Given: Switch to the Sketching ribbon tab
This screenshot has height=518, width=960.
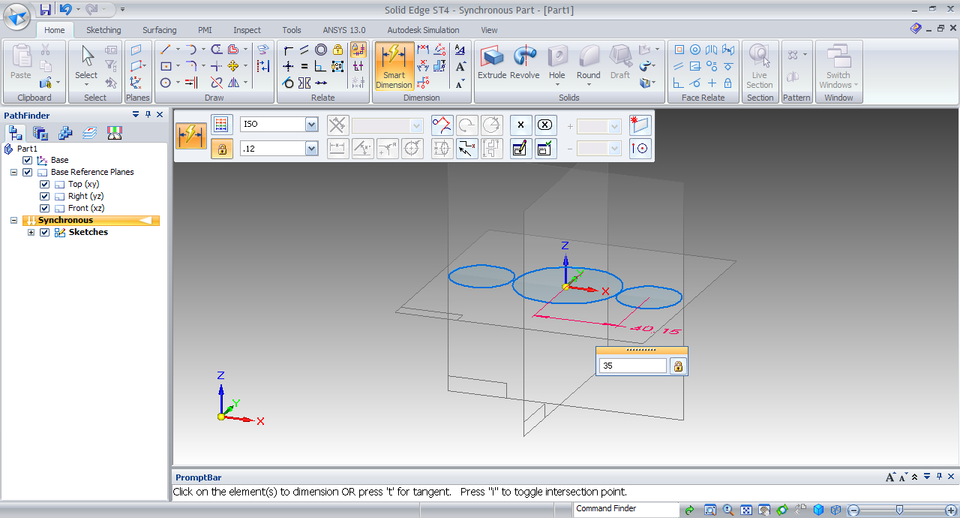Looking at the screenshot, I should pos(103,30).
